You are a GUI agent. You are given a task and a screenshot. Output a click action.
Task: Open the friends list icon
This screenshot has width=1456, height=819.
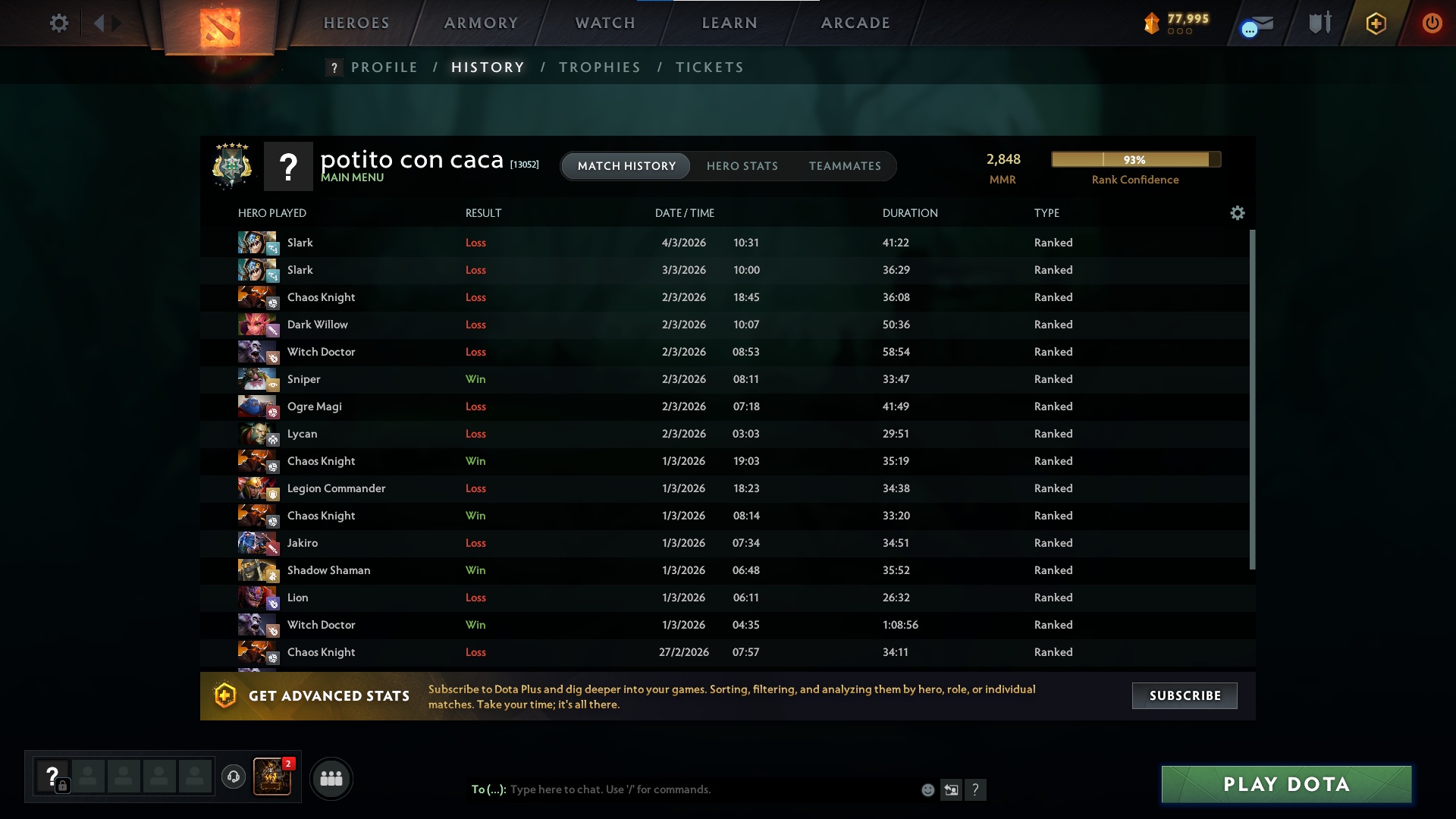331,778
